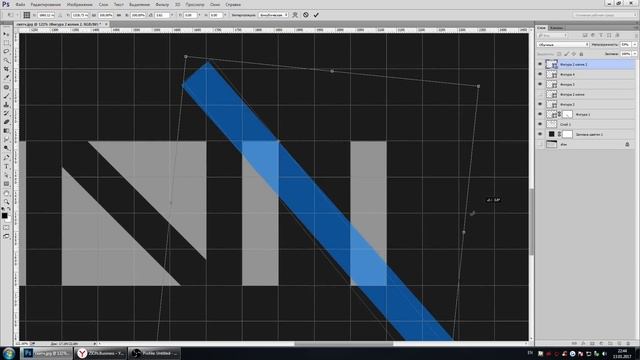Click the Фигура 1 layer mask thumbnail

coord(567,114)
